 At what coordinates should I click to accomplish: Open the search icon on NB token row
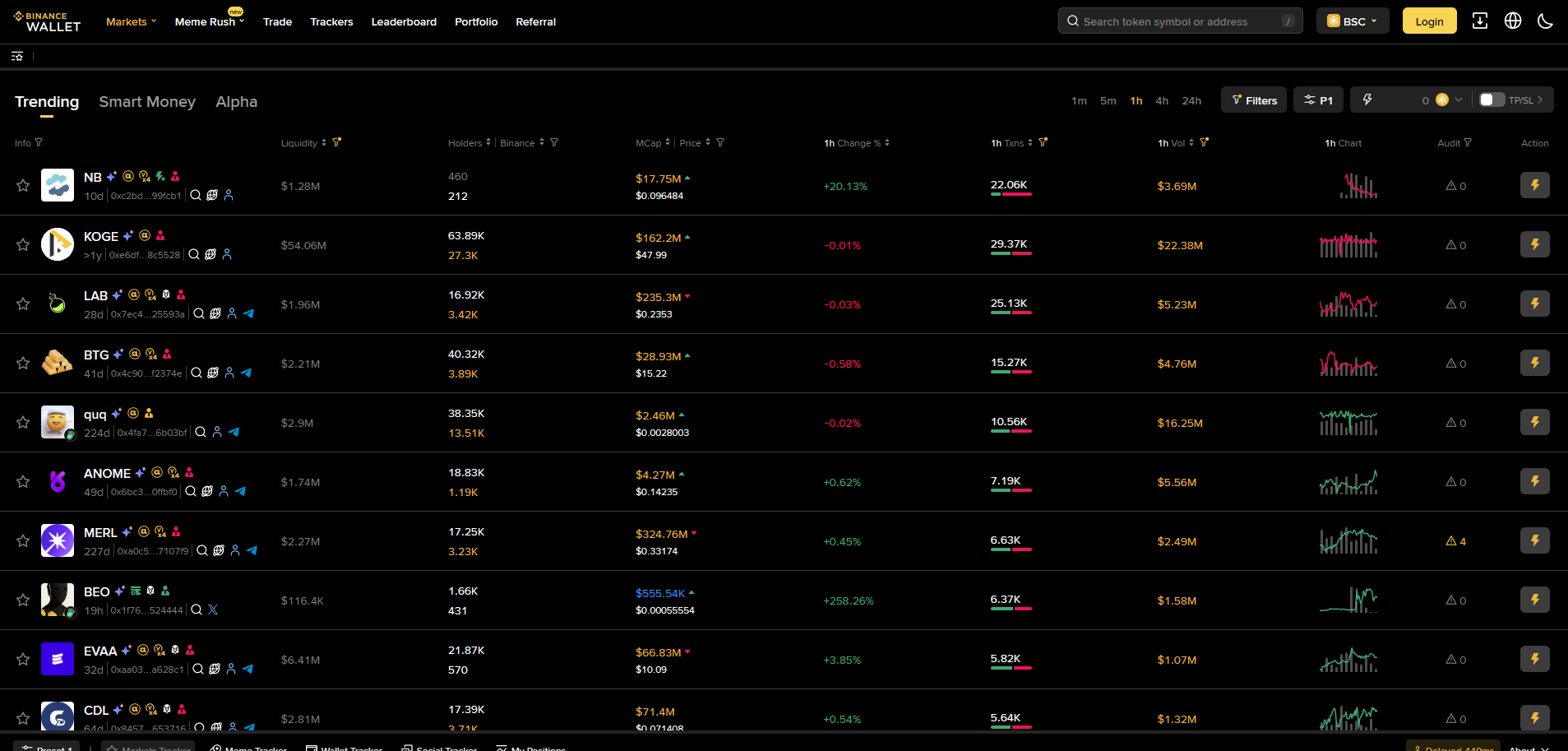[195, 195]
